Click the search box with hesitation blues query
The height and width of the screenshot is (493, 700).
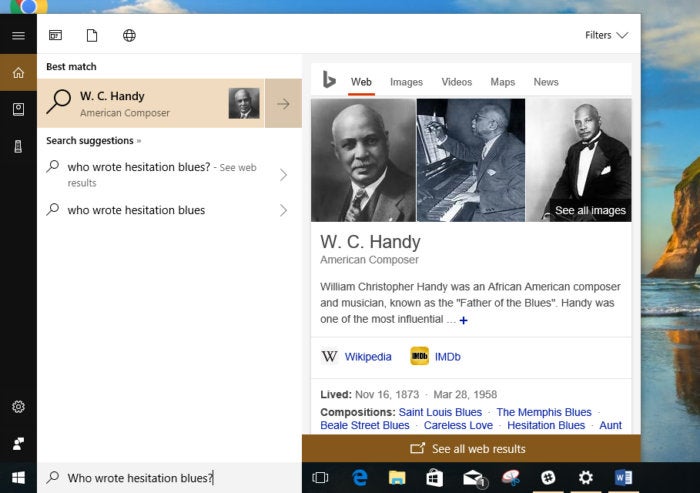tap(170, 478)
